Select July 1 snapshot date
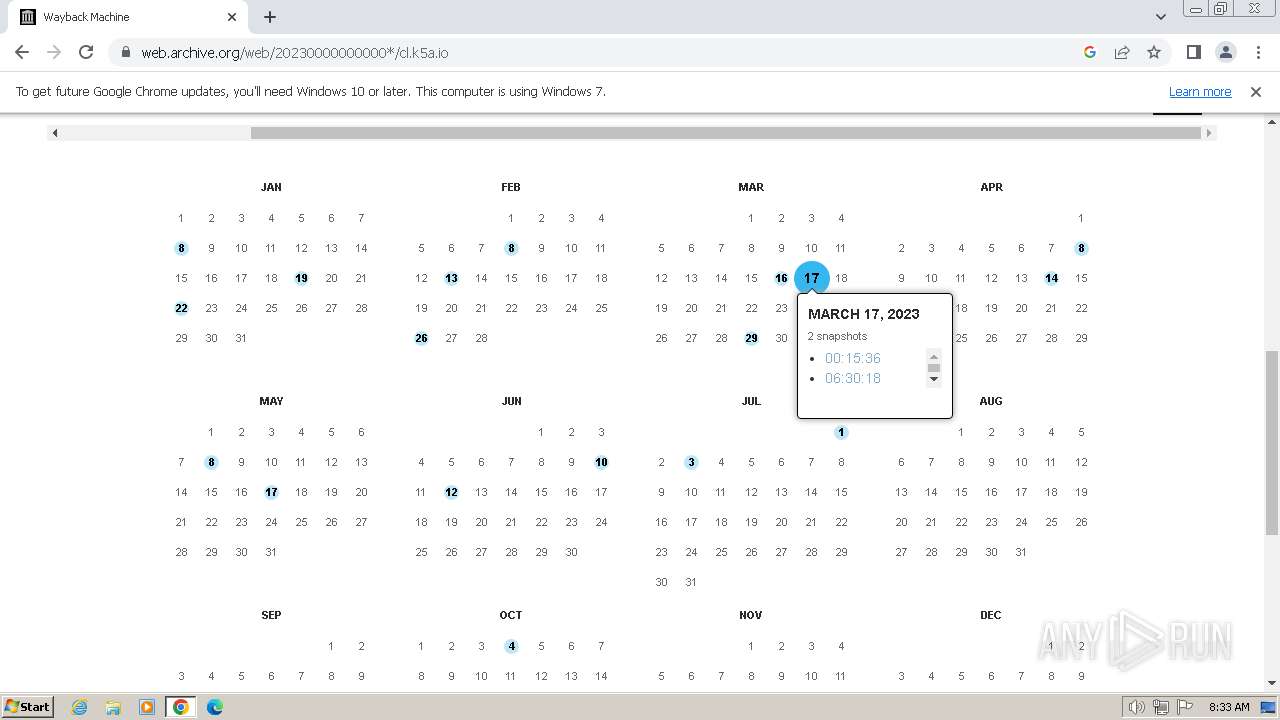The height and width of the screenshot is (720, 1280). [x=841, y=432]
